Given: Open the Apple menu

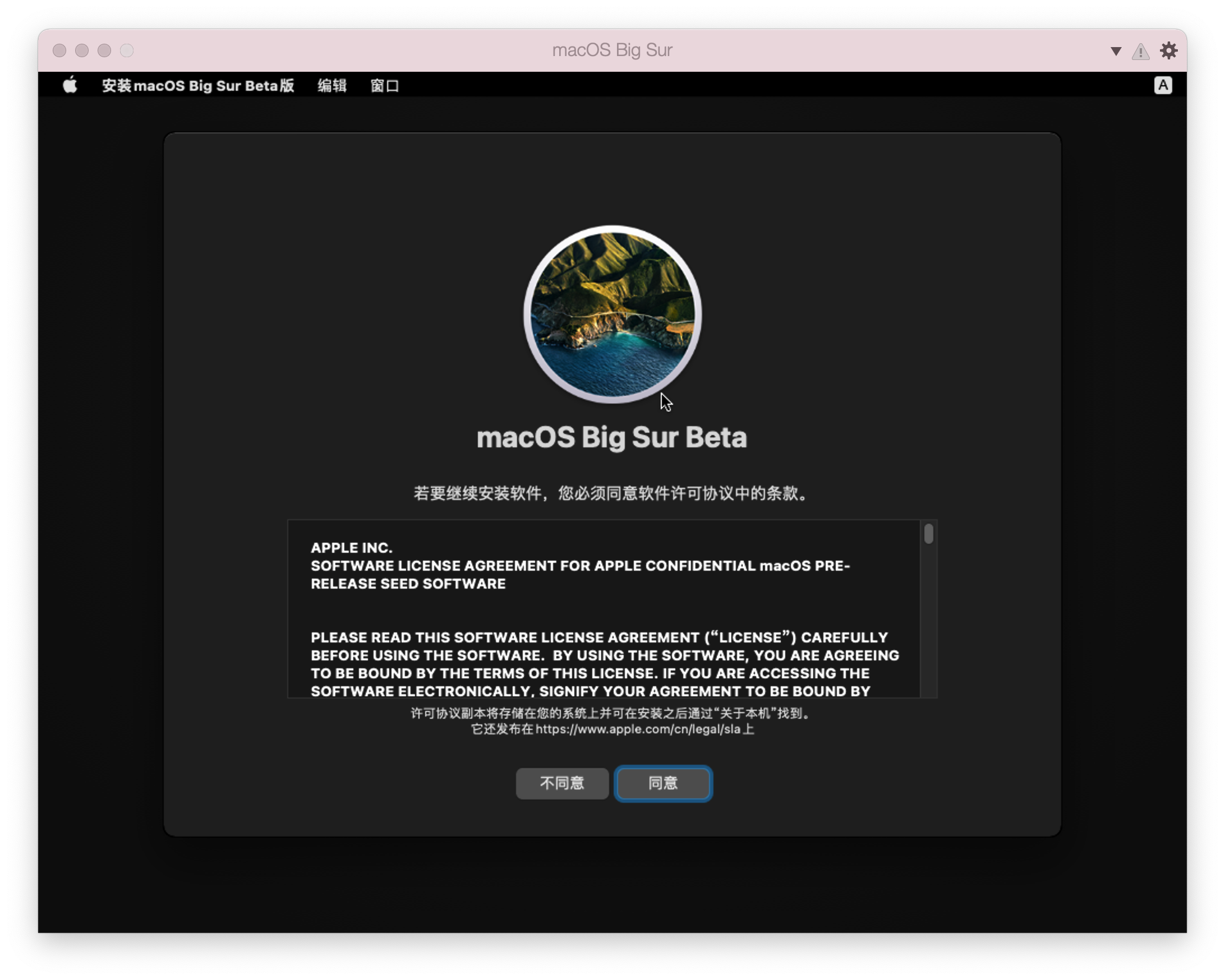Looking at the screenshot, I should (x=70, y=86).
